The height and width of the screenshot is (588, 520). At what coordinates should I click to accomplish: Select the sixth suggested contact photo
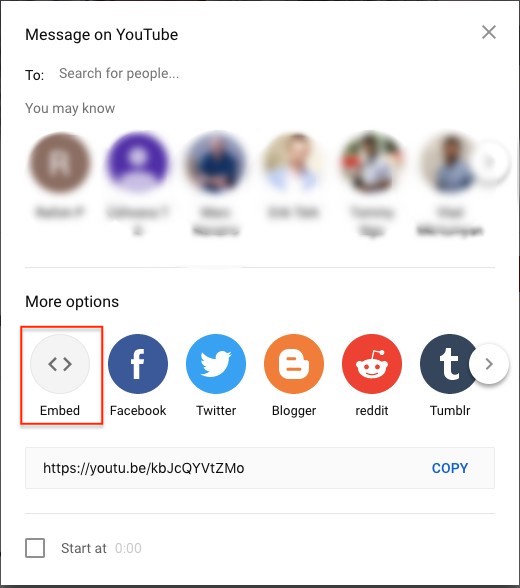click(x=448, y=162)
